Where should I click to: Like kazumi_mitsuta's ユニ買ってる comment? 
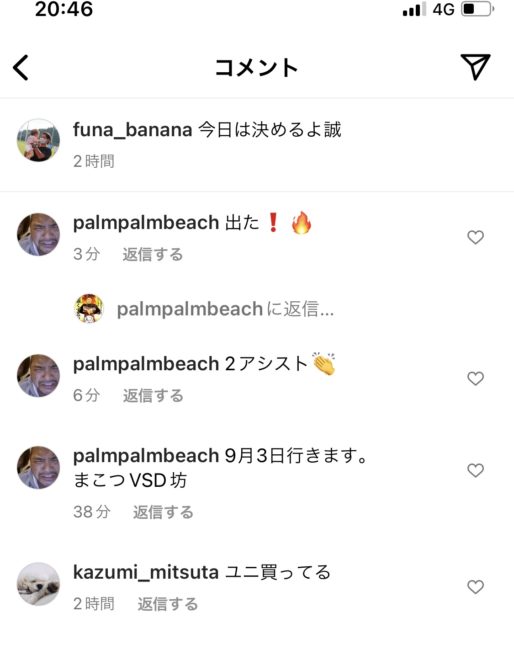pyautogui.click(x=475, y=587)
